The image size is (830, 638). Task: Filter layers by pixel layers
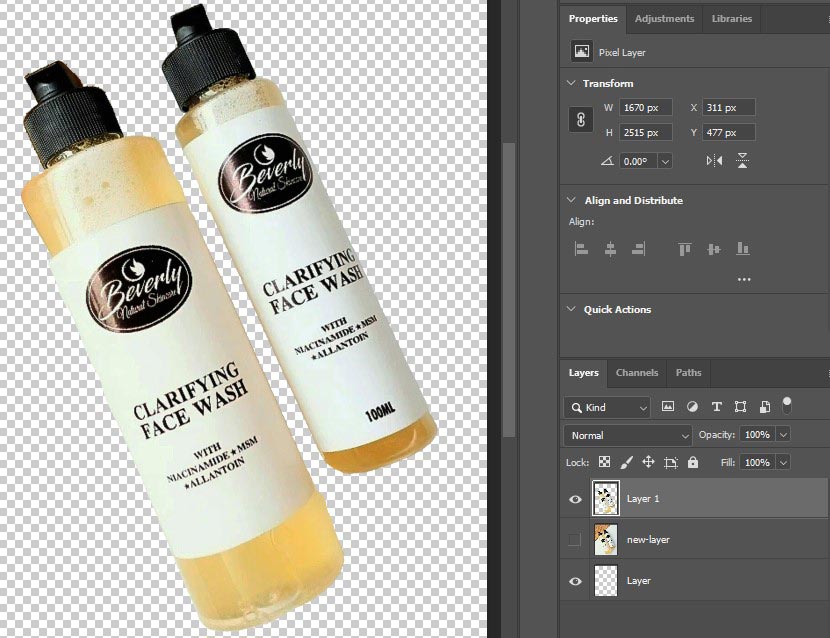(667, 407)
